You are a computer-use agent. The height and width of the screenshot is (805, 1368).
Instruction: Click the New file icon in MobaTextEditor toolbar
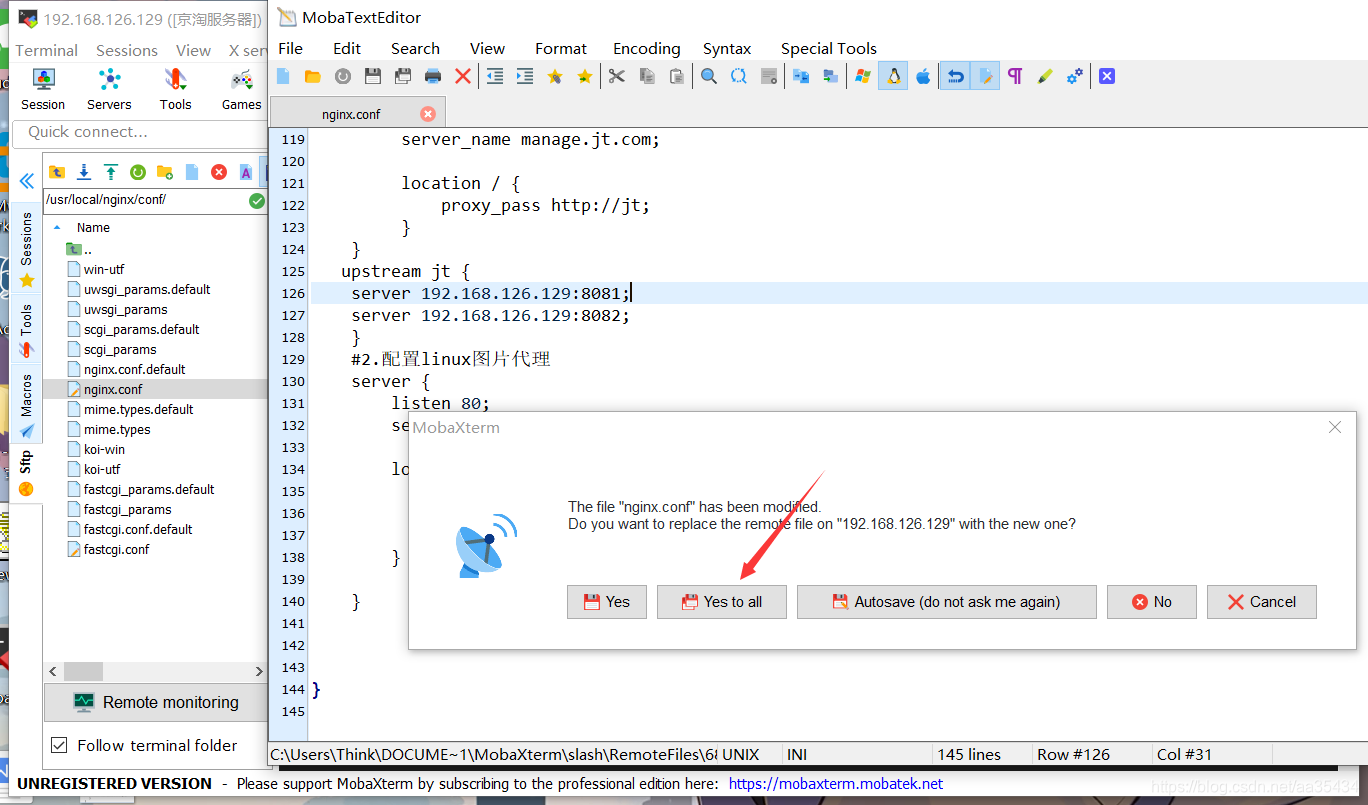(283, 76)
